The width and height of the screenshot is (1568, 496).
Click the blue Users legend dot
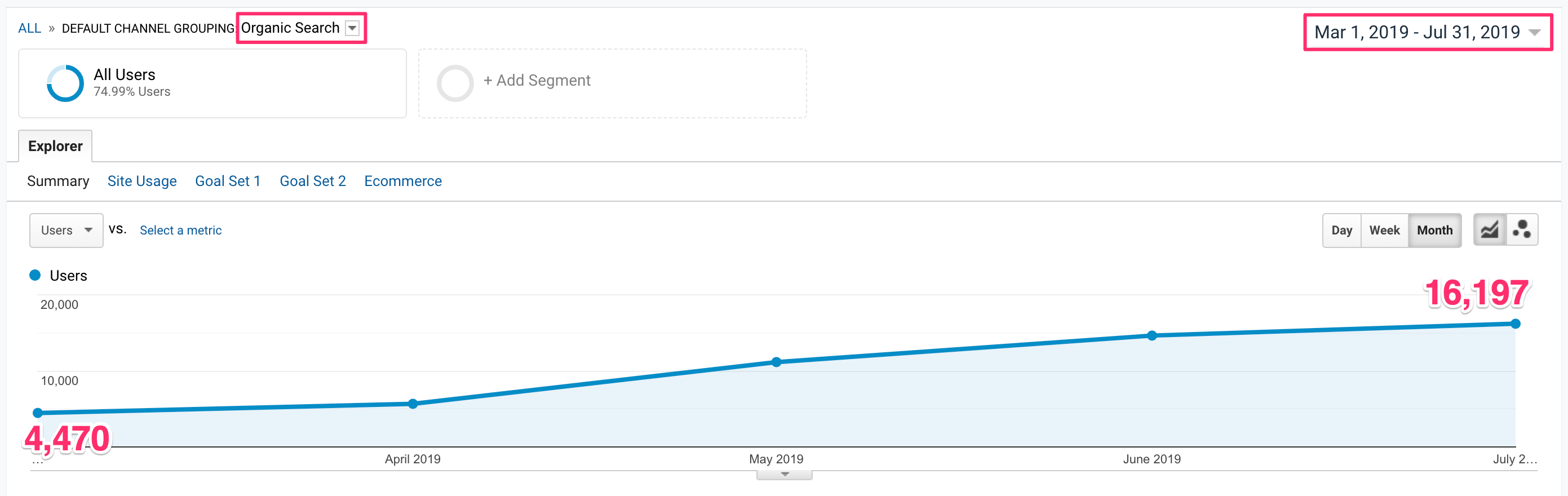36,276
